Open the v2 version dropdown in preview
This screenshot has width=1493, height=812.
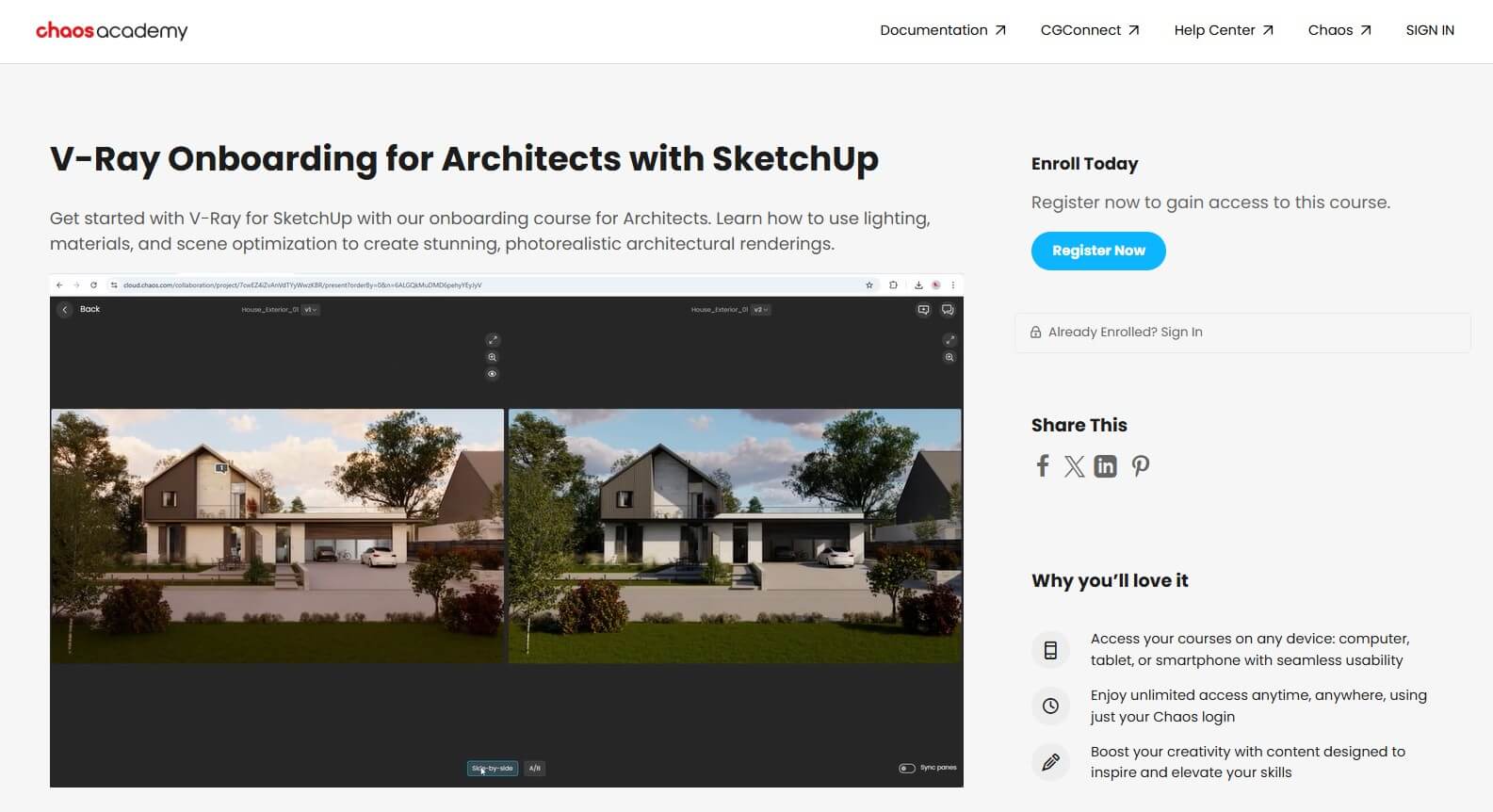pyautogui.click(x=760, y=310)
